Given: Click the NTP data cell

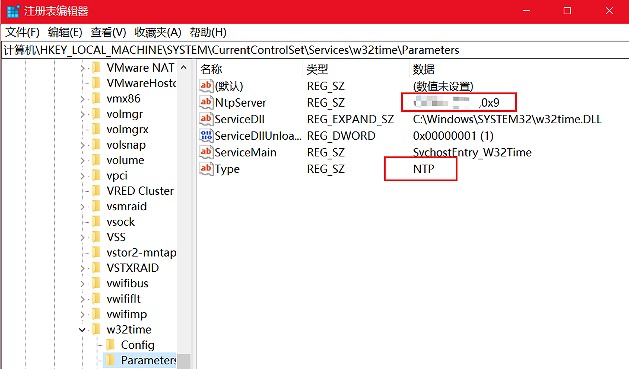Looking at the screenshot, I should coord(424,169).
